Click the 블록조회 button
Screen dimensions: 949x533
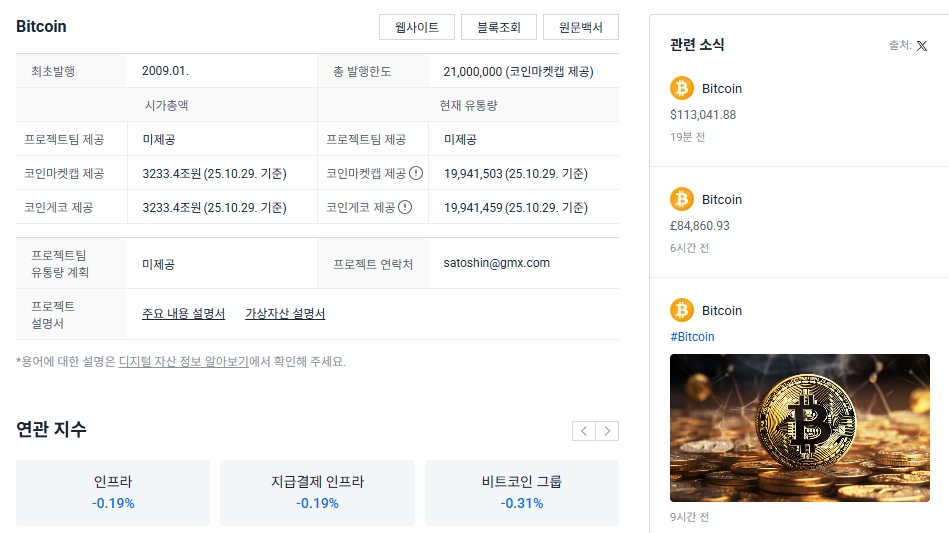pos(499,27)
